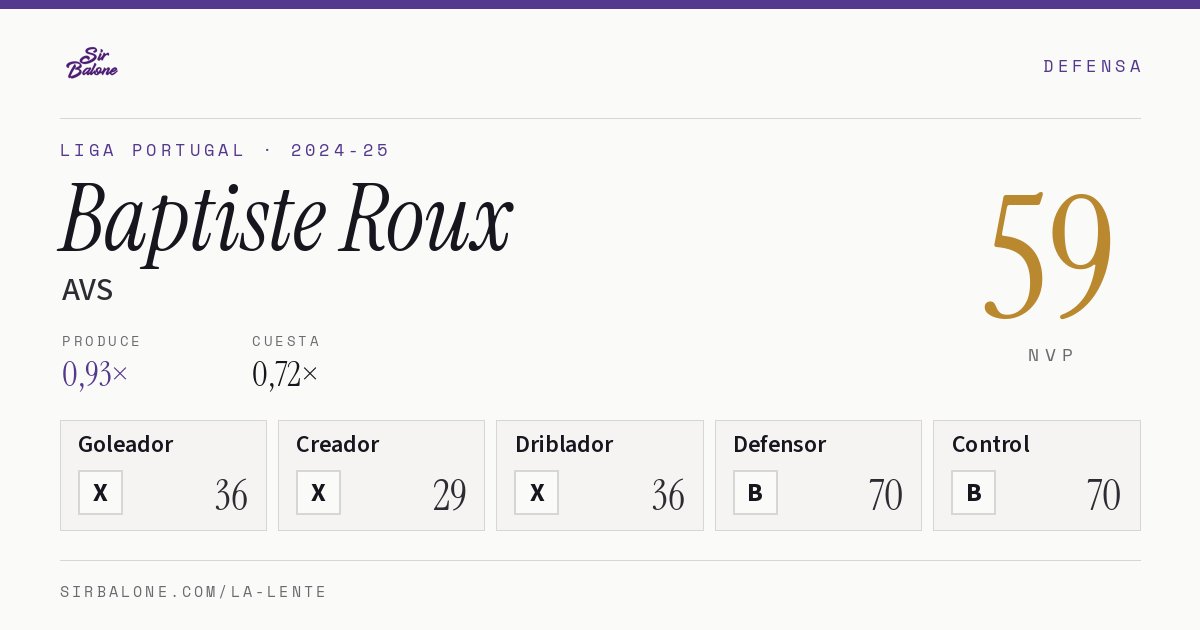Viewport: 1200px width, 630px height.
Task: Click the B grade badge in Control
Action: pos(973,492)
